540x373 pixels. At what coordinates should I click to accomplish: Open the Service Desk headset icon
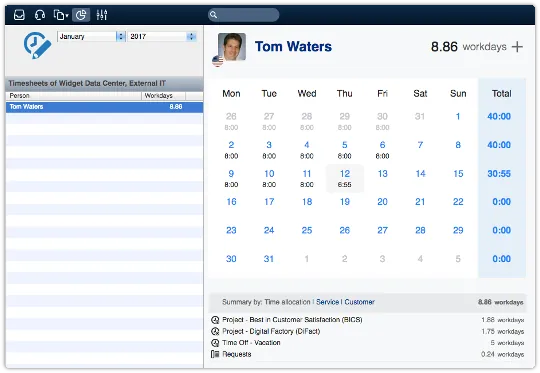[x=40, y=15]
